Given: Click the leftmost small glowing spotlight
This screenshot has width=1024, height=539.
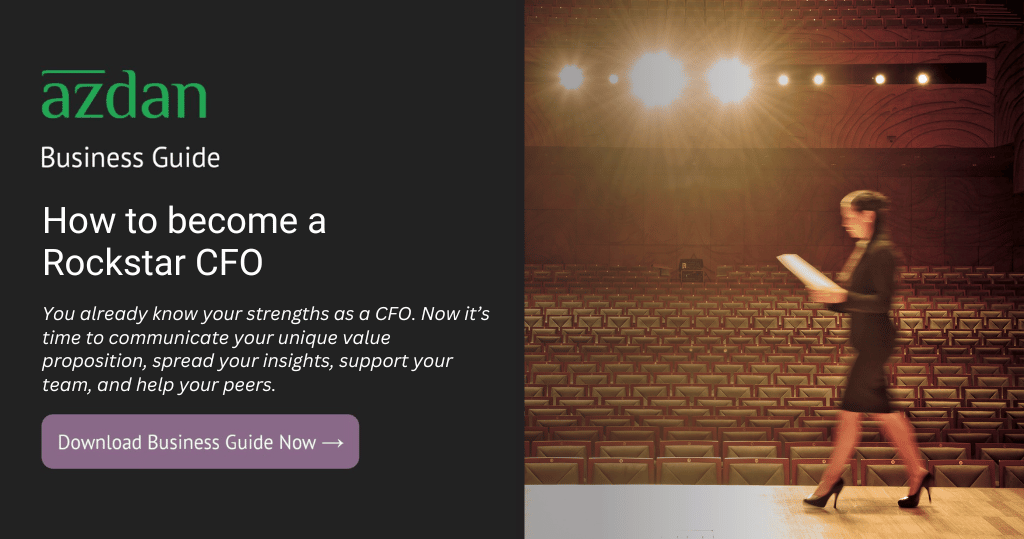Looking at the screenshot, I should click(x=572, y=77).
